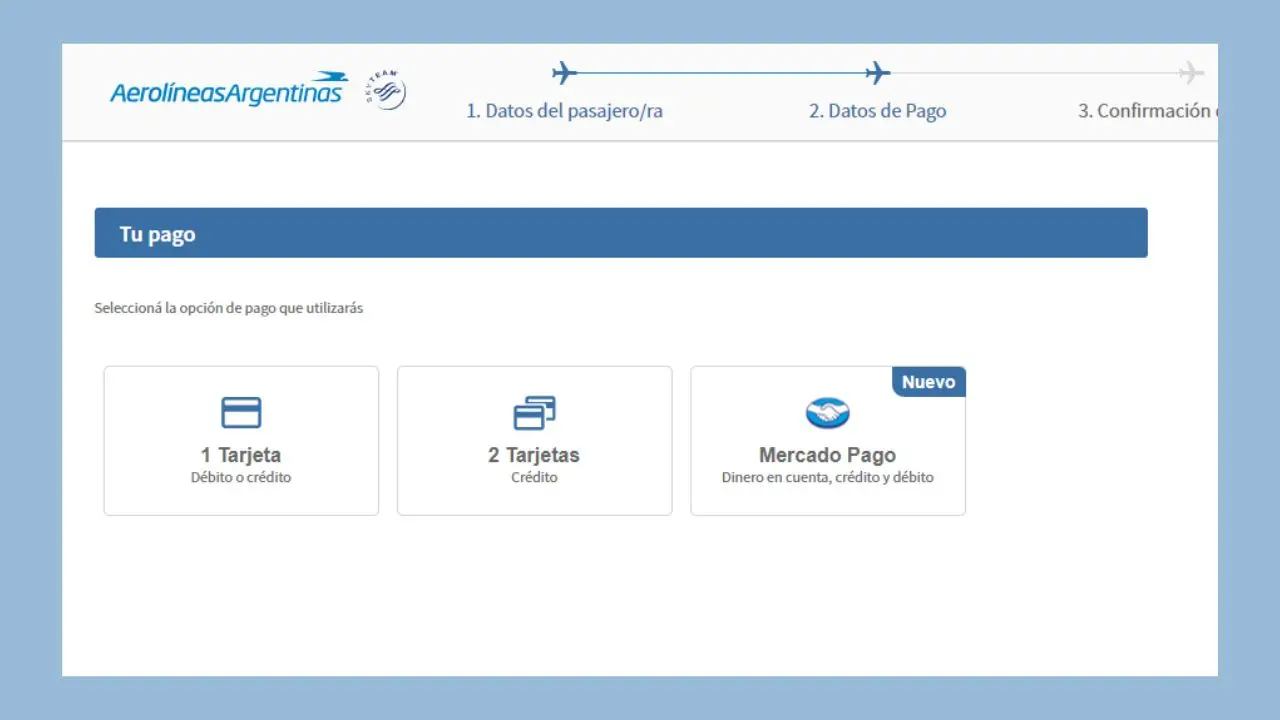Viewport: 1280px width, 720px height.
Task: Open step 3. Confirmación
Action: coord(1148,111)
